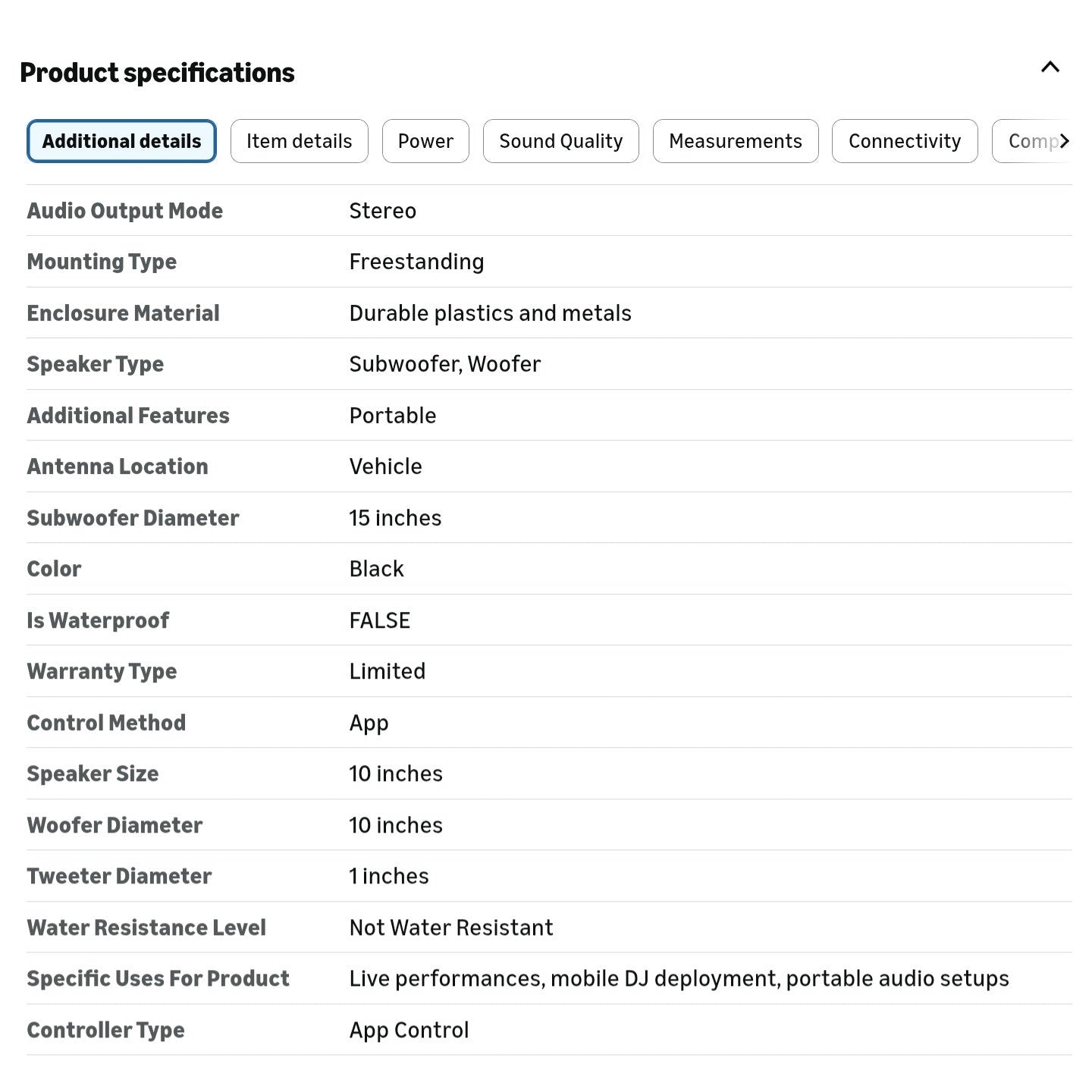Open the Power tab
The height and width of the screenshot is (1092, 1092).
tap(425, 141)
